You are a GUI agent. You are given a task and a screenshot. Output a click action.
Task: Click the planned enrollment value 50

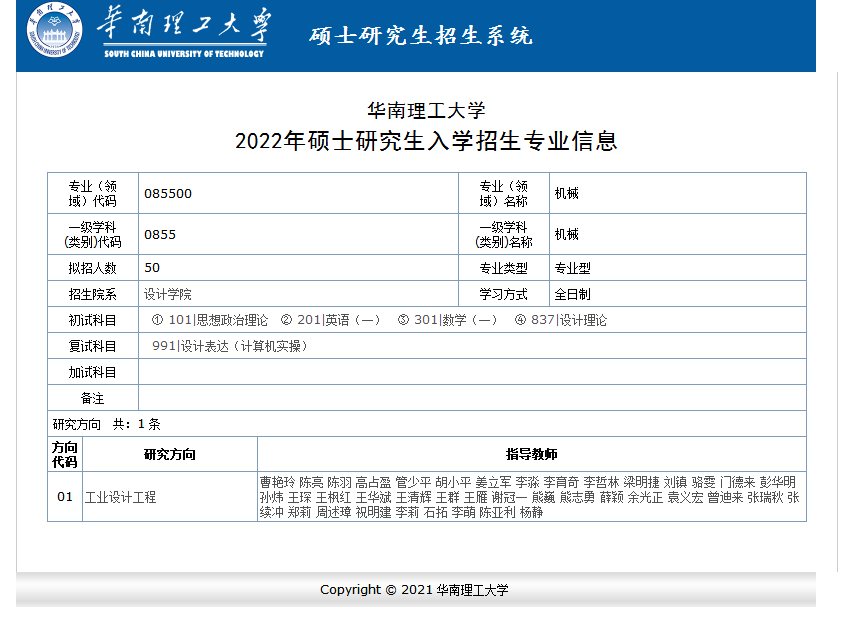(152, 267)
